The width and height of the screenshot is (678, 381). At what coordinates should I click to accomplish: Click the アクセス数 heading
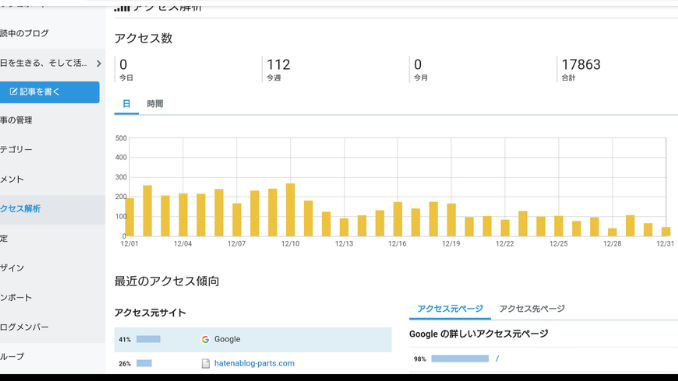[143, 38]
